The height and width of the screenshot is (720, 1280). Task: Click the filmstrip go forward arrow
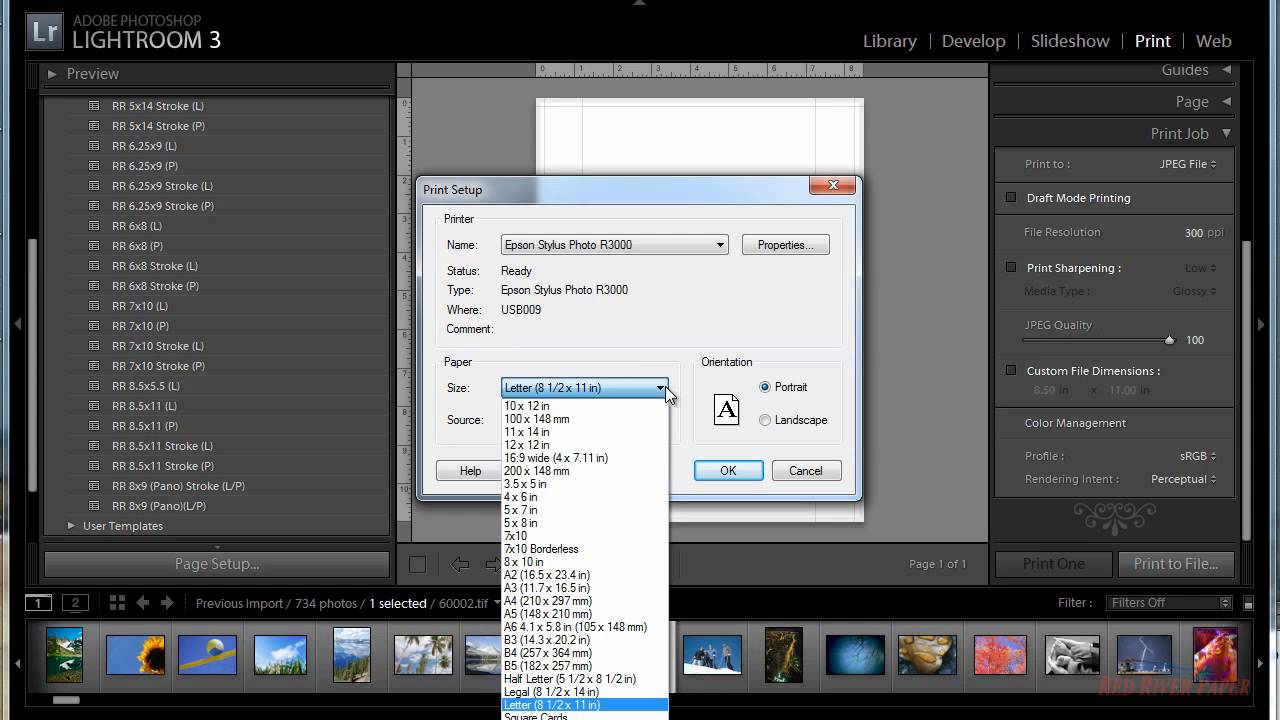point(167,603)
